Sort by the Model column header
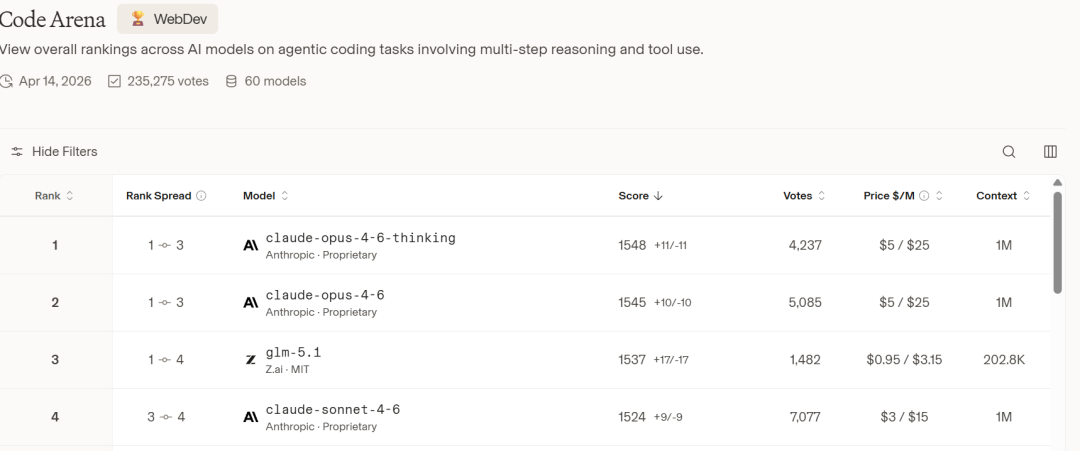1080x451 pixels. coord(266,196)
